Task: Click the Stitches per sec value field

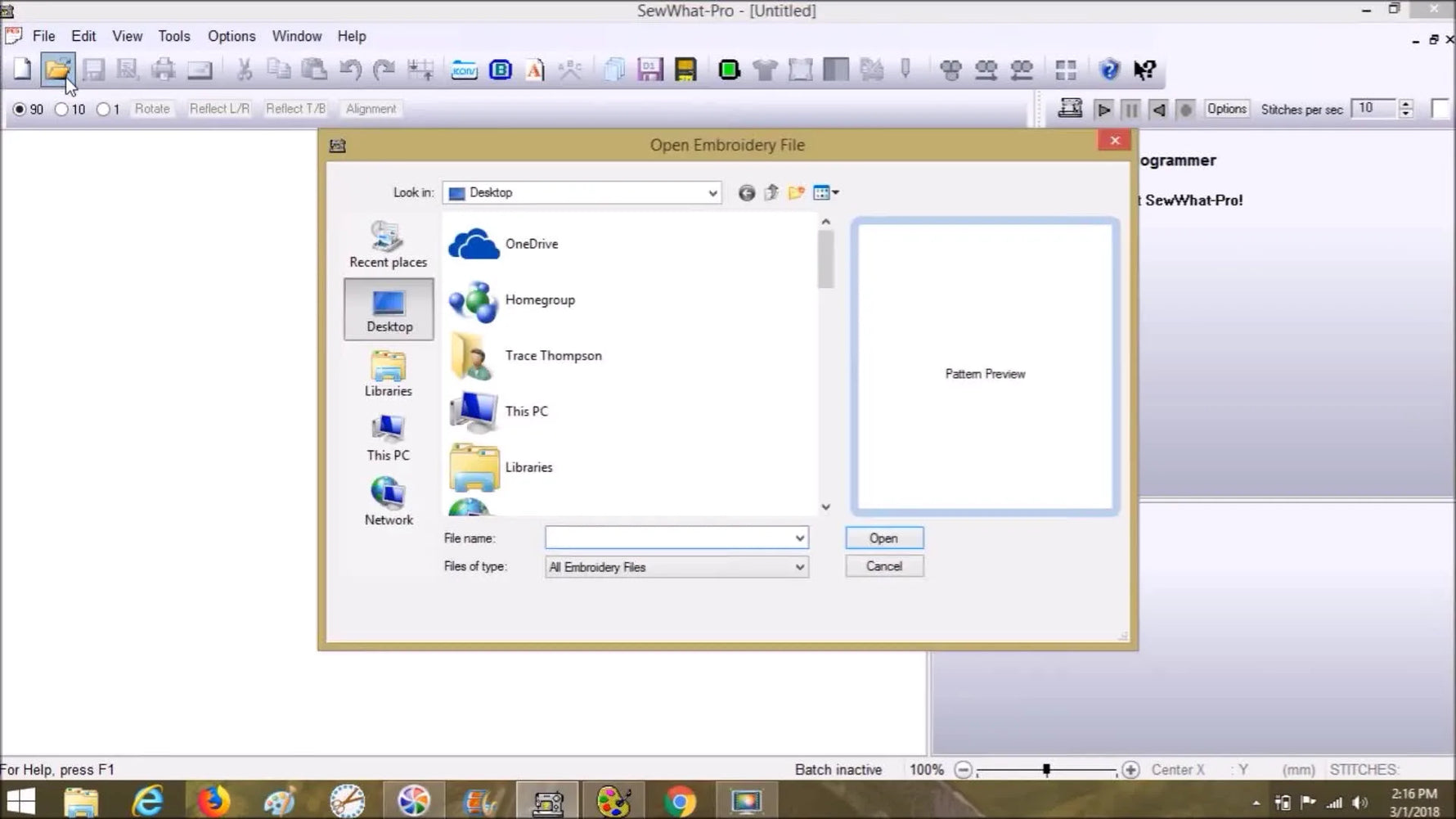Action: click(1373, 109)
